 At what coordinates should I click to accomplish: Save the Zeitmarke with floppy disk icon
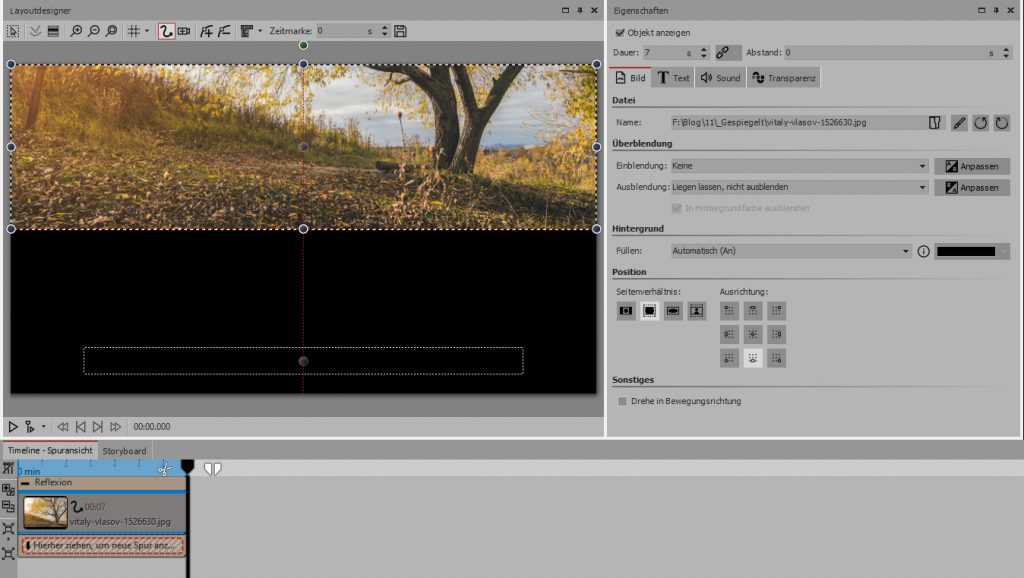[400, 31]
